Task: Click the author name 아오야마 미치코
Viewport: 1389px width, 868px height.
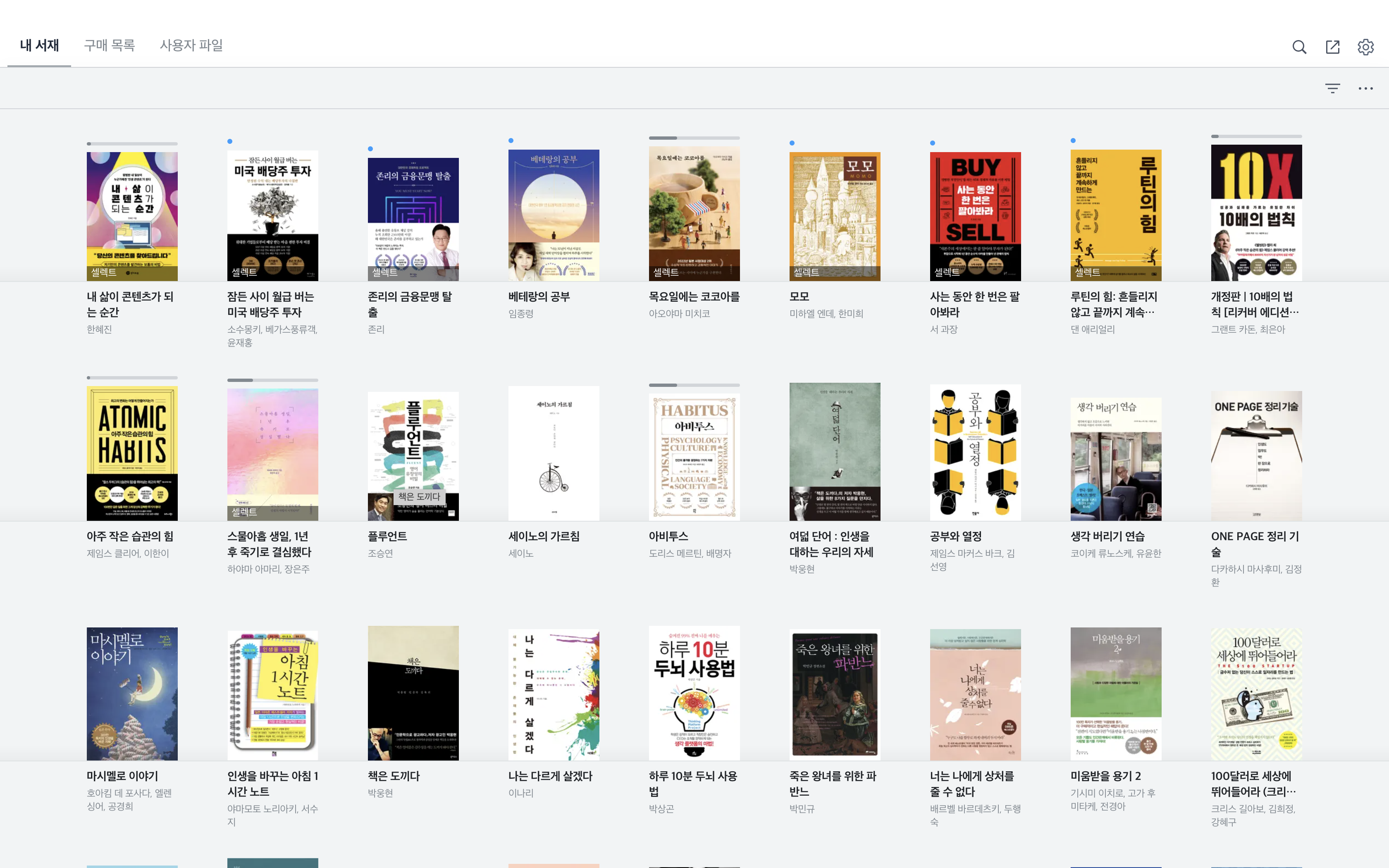Action: tap(679, 313)
